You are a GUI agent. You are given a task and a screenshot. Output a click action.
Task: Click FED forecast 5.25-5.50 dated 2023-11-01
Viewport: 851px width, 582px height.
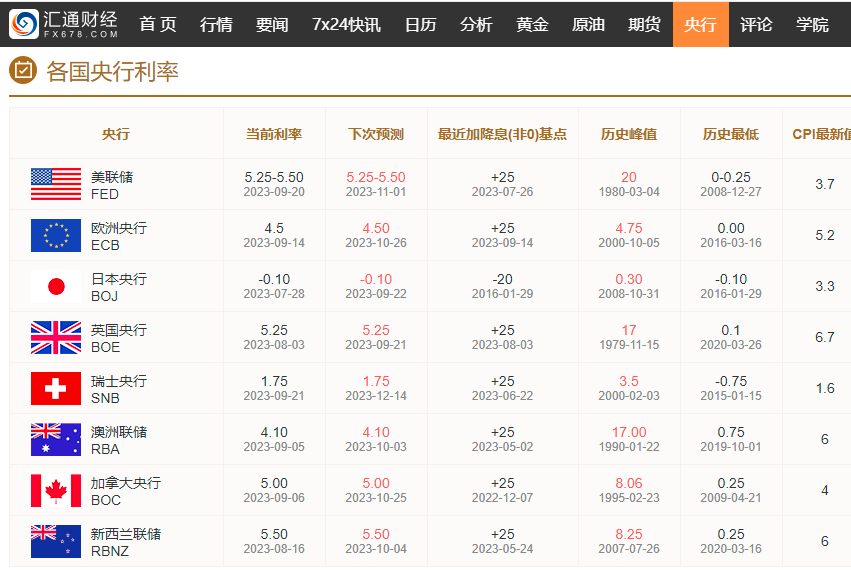pos(376,184)
